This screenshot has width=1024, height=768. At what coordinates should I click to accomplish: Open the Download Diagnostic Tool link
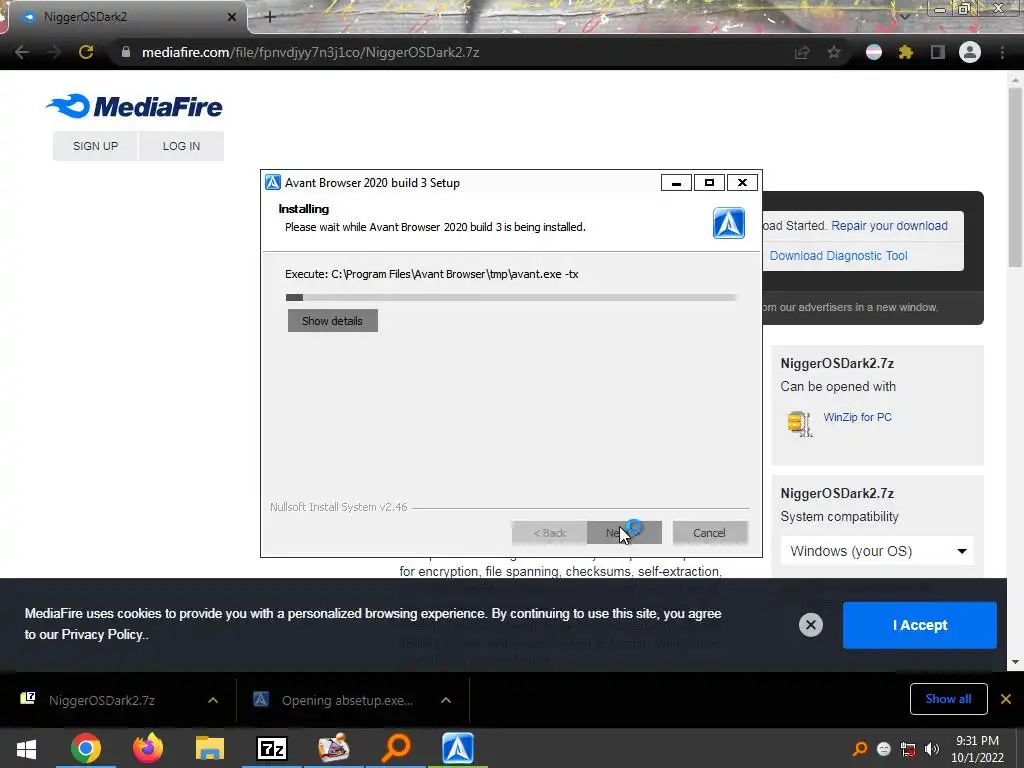(839, 256)
